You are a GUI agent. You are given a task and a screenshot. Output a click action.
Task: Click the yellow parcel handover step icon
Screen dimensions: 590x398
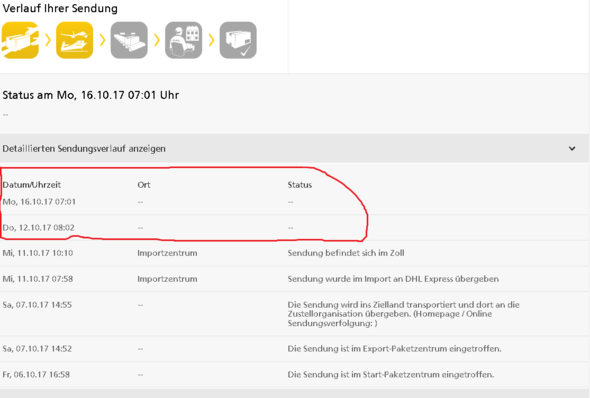(x=20, y=40)
